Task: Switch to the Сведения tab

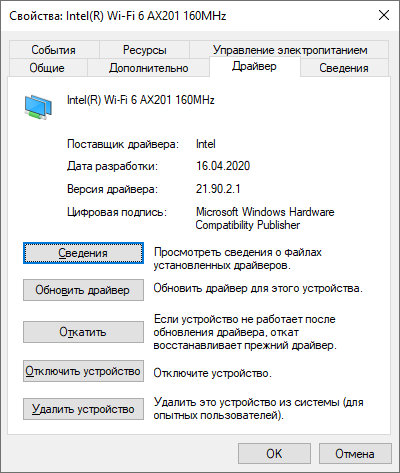Action: (x=344, y=68)
